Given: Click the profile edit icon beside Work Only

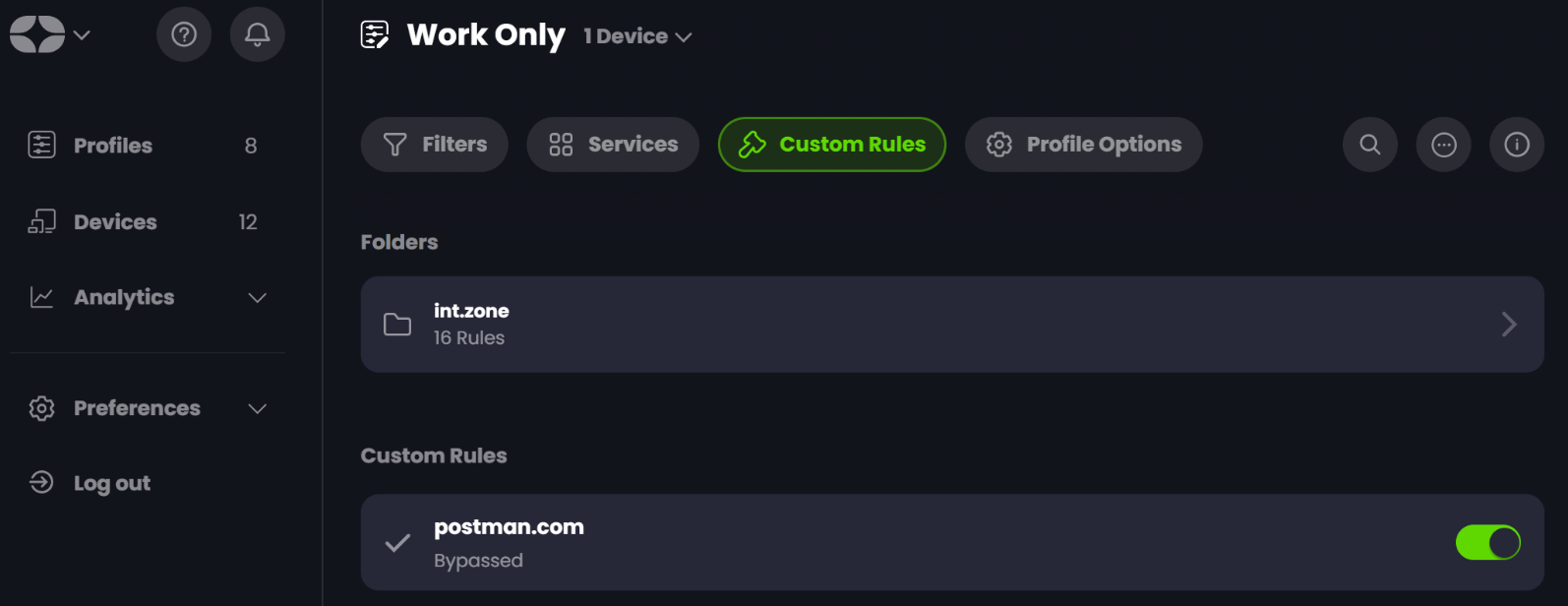Looking at the screenshot, I should [x=375, y=34].
